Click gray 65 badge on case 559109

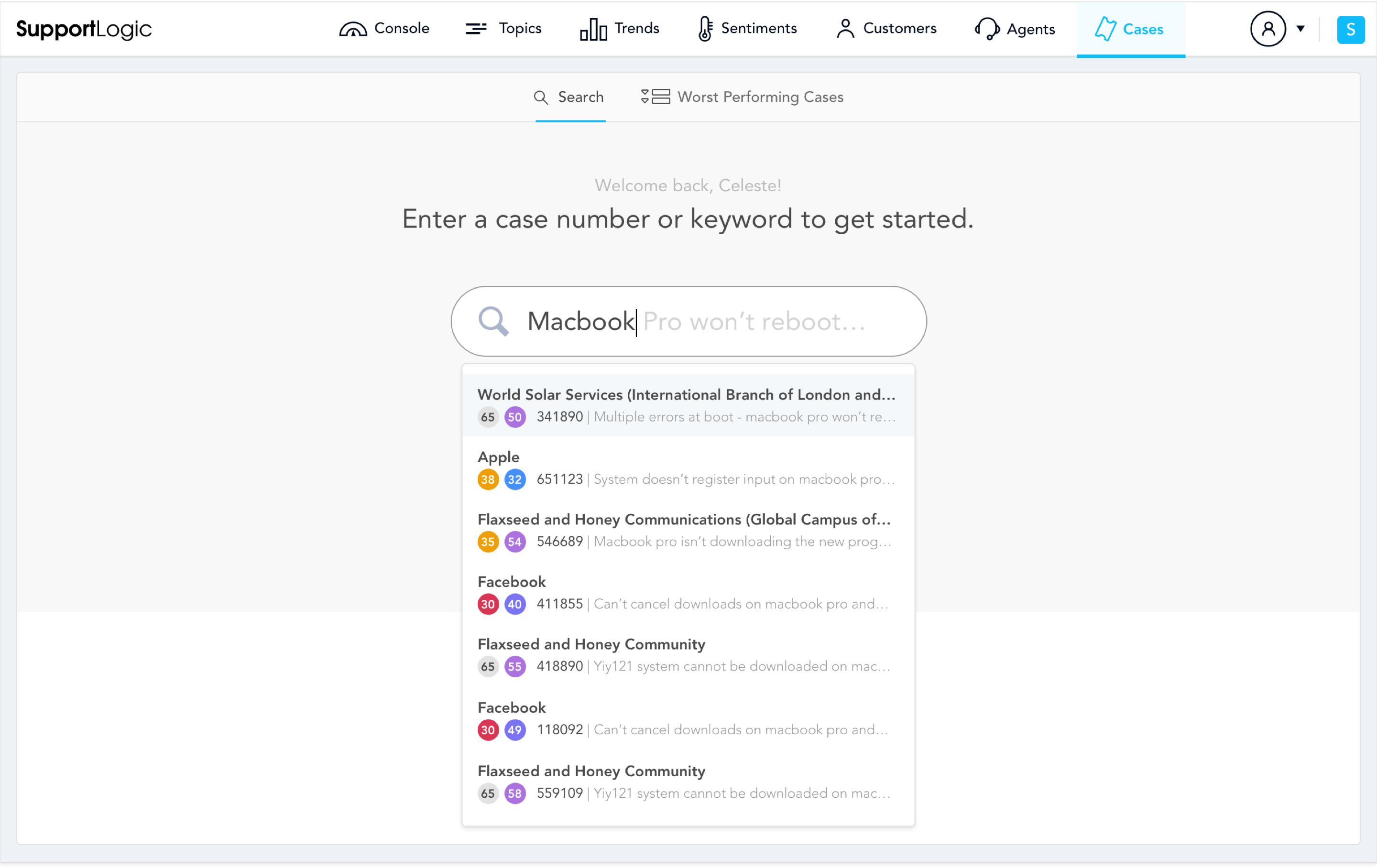(488, 793)
